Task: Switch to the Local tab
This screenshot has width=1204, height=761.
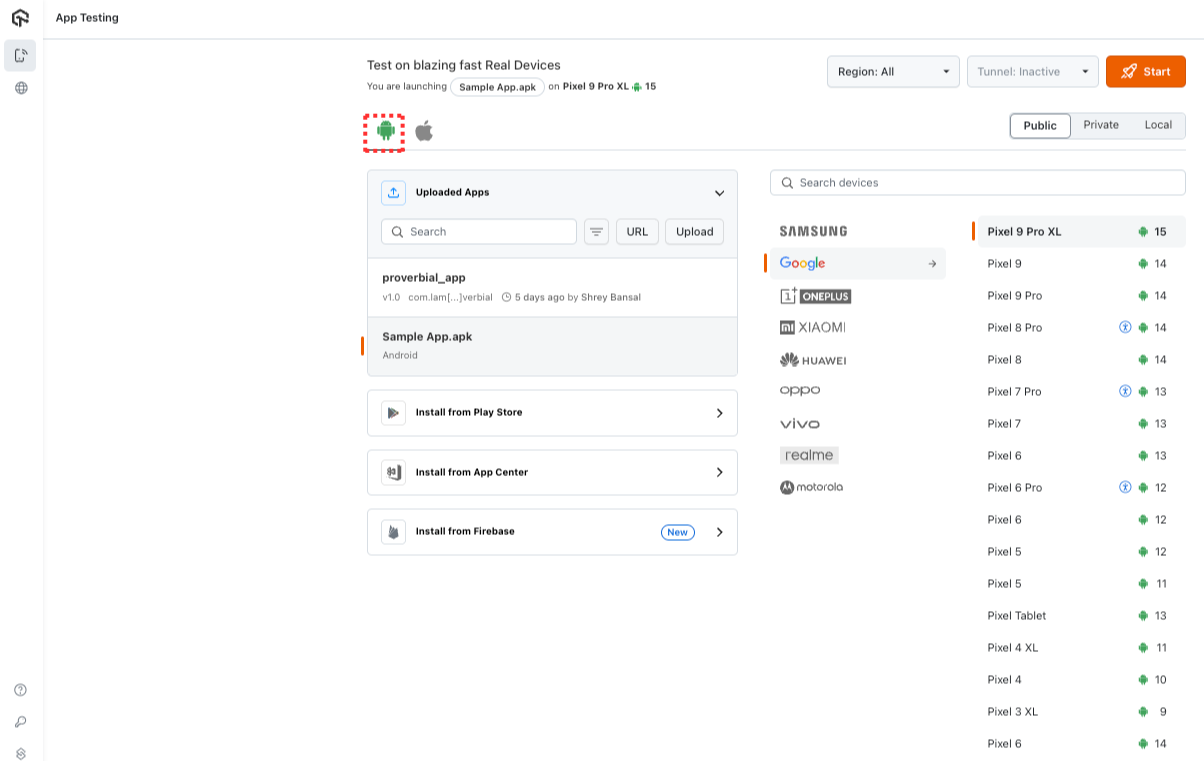Action: 1158,125
